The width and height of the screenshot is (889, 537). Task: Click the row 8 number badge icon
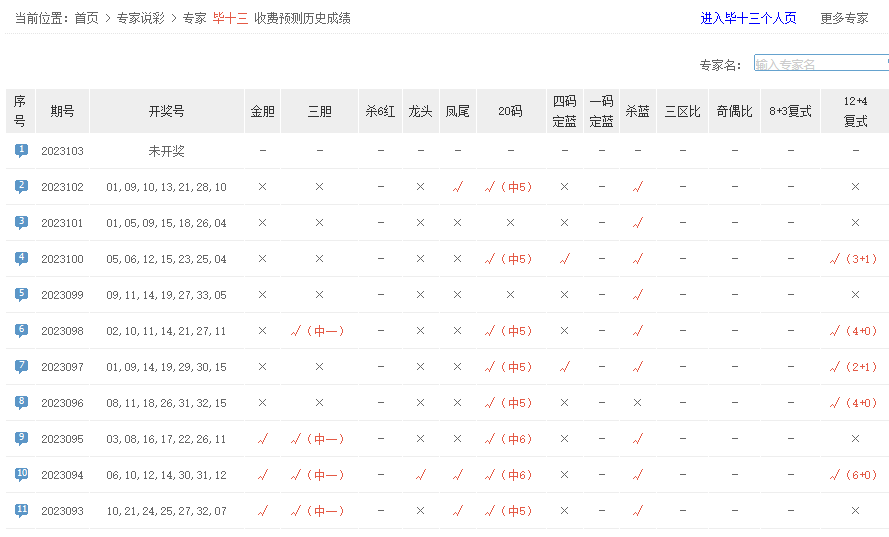click(x=21, y=402)
